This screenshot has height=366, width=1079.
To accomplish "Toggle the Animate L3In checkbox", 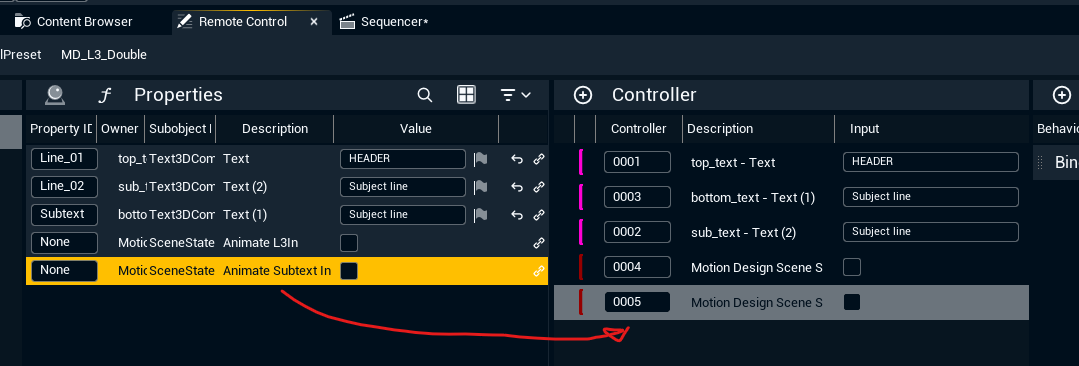I will [349, 243].
